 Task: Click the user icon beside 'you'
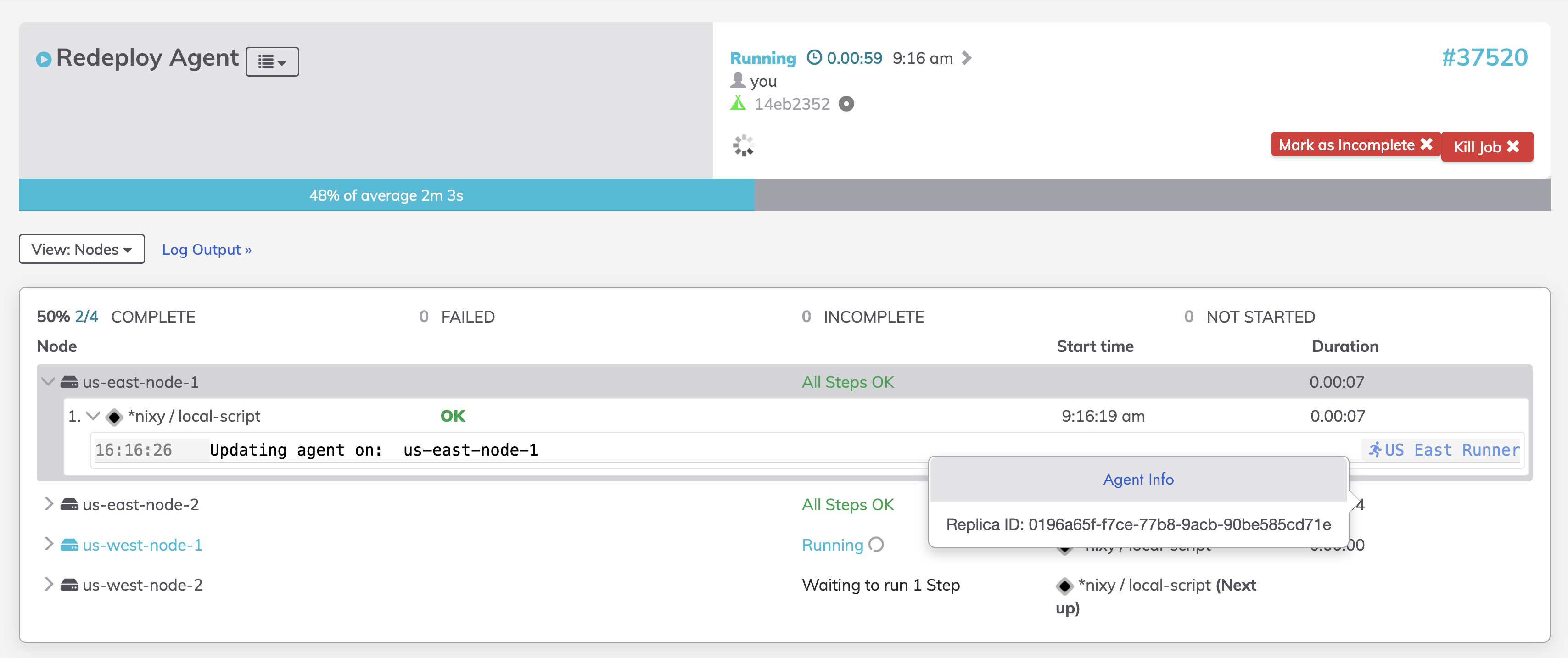[x=738, y=80]
